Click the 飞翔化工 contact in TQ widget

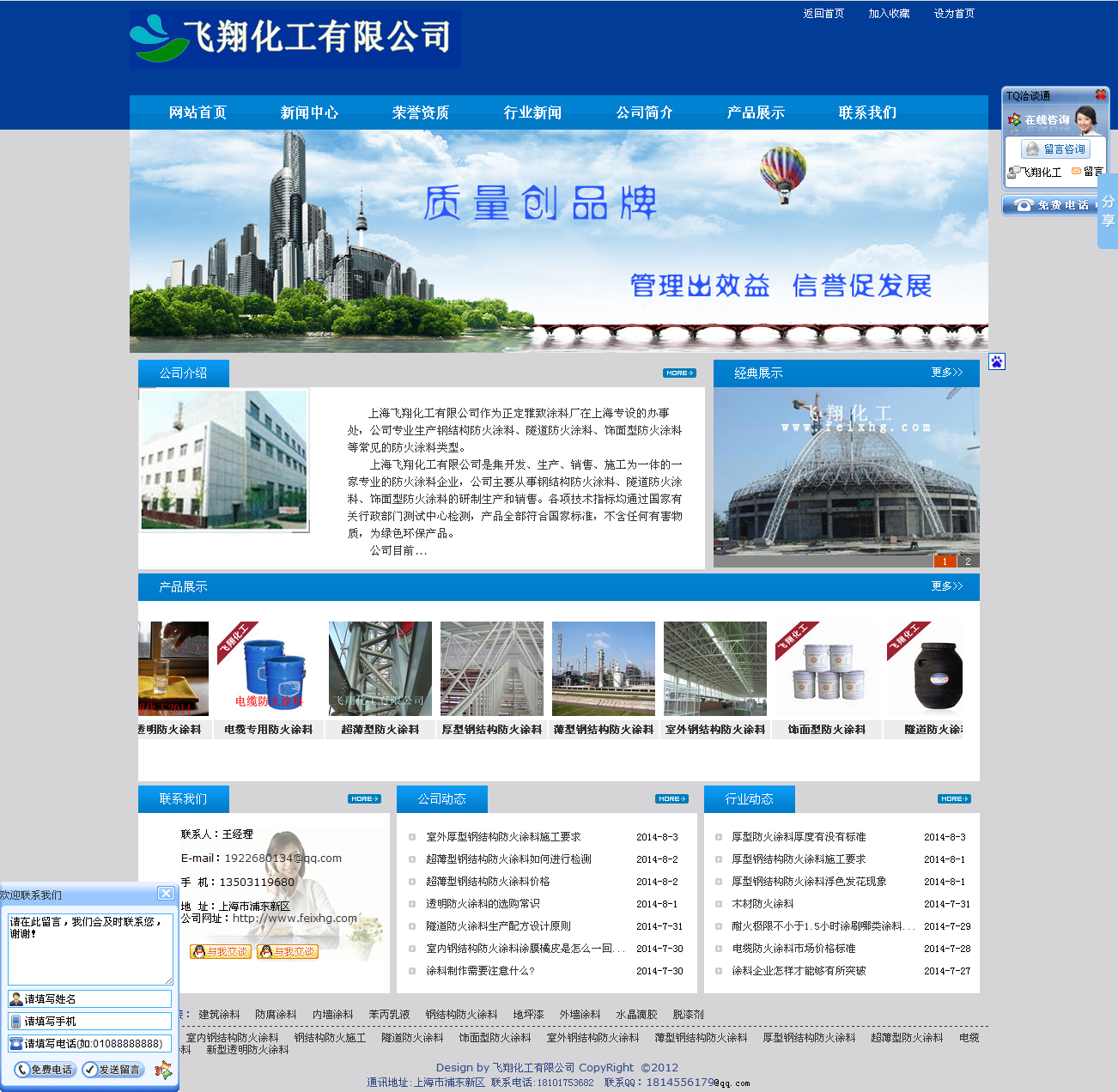pyautogui.click(x=1036, y=172)
